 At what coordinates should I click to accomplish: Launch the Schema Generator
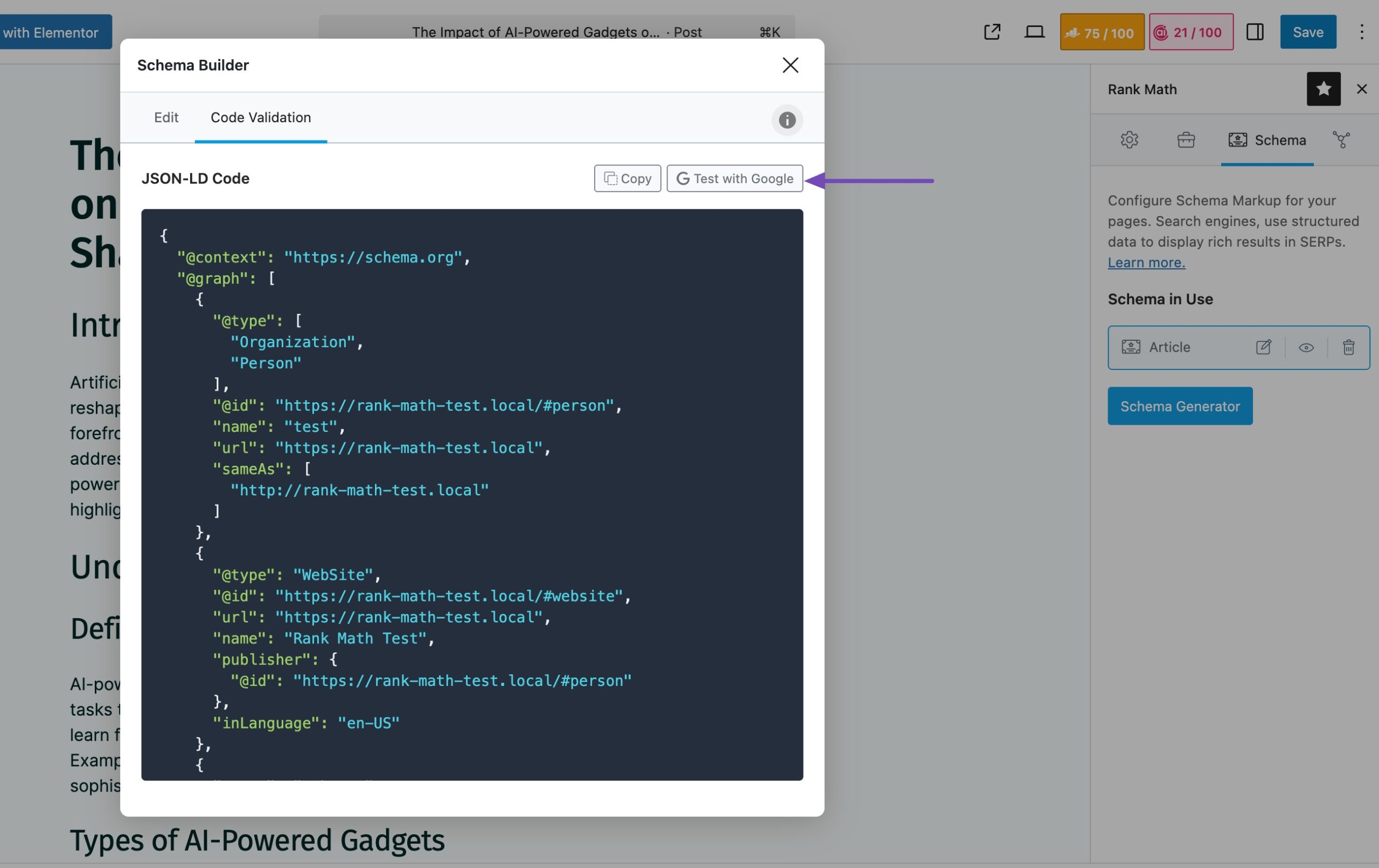coord(1180,406)
